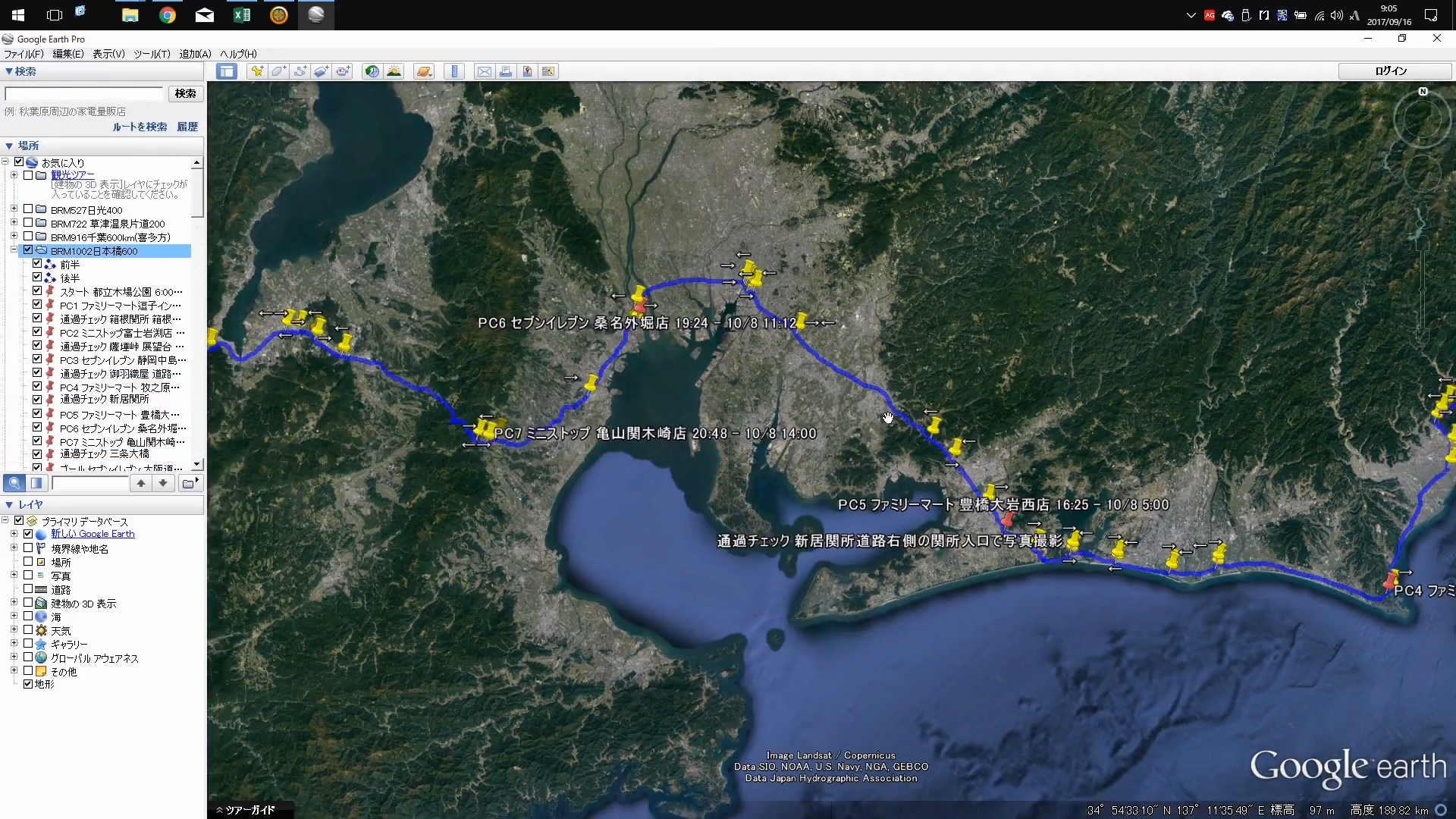Uncheck the 後半 path checkbox
Viewport: 1456px width, 819px height.
[37, 278]
